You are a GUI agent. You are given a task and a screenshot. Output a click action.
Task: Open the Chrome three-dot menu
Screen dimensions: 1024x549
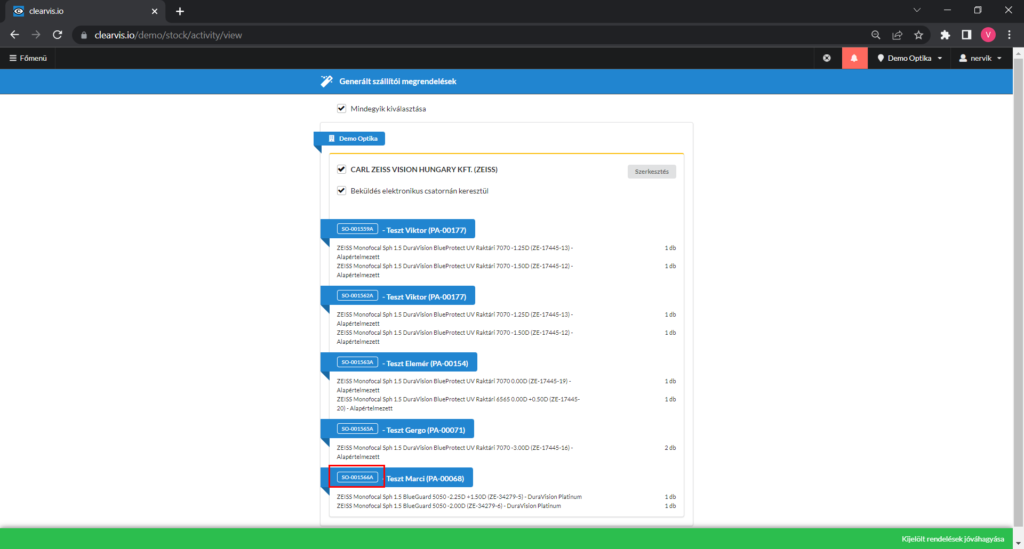coord(1009,34)
